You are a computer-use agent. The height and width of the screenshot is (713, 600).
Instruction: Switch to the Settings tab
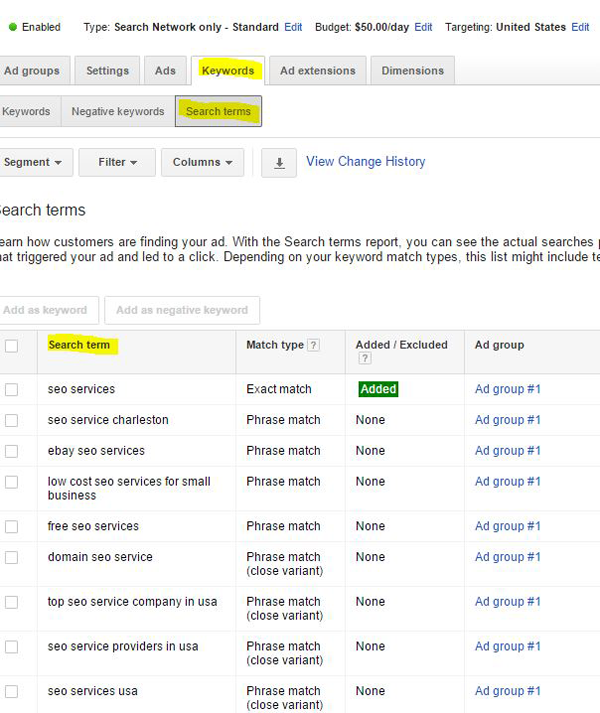click(x=107, y=71)
